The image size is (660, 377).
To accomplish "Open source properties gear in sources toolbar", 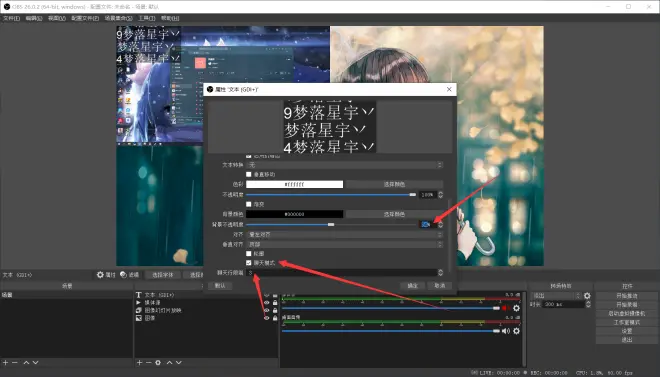I will [x=158, y=362].
